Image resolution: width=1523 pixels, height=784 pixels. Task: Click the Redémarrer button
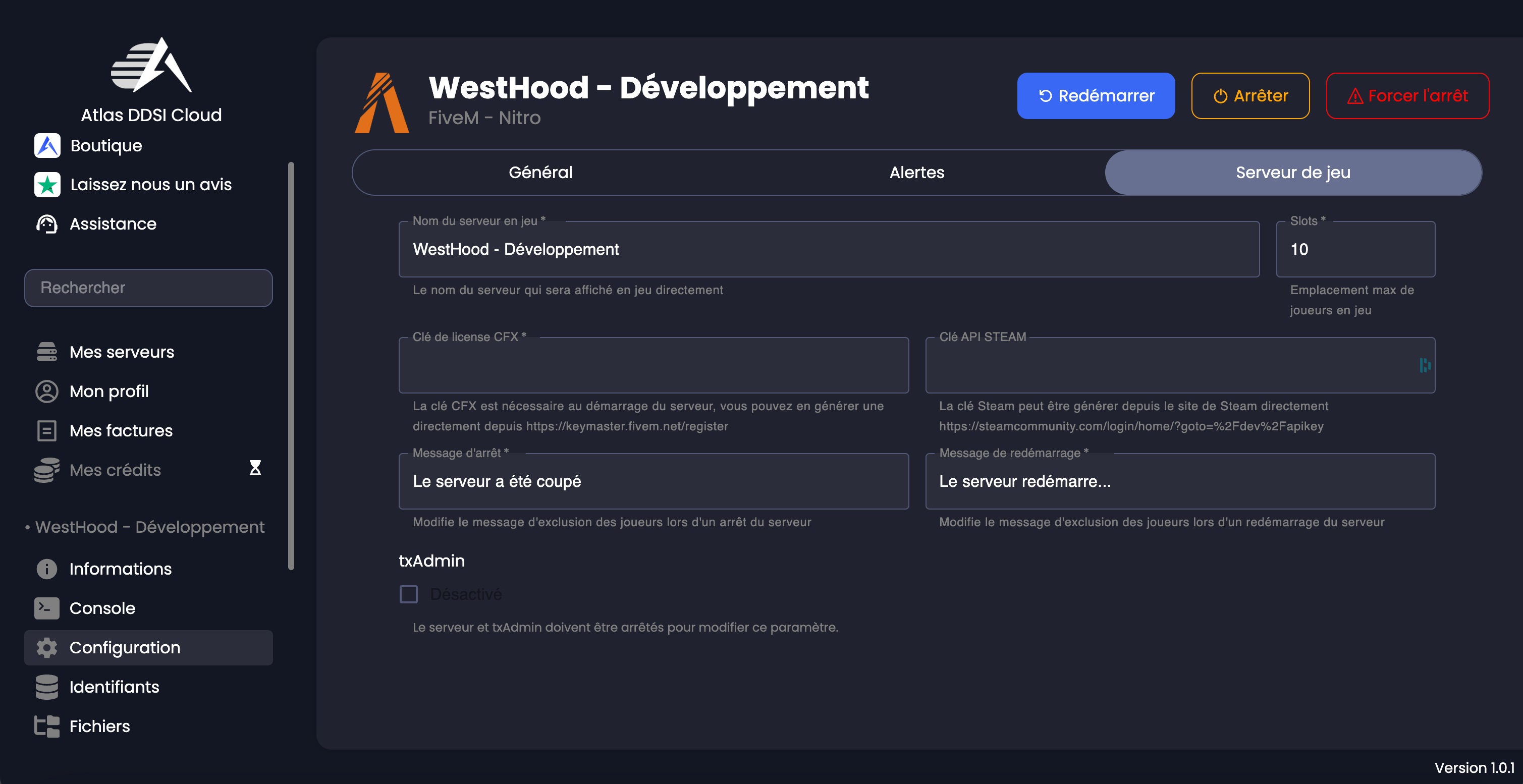click(1096, 96)
